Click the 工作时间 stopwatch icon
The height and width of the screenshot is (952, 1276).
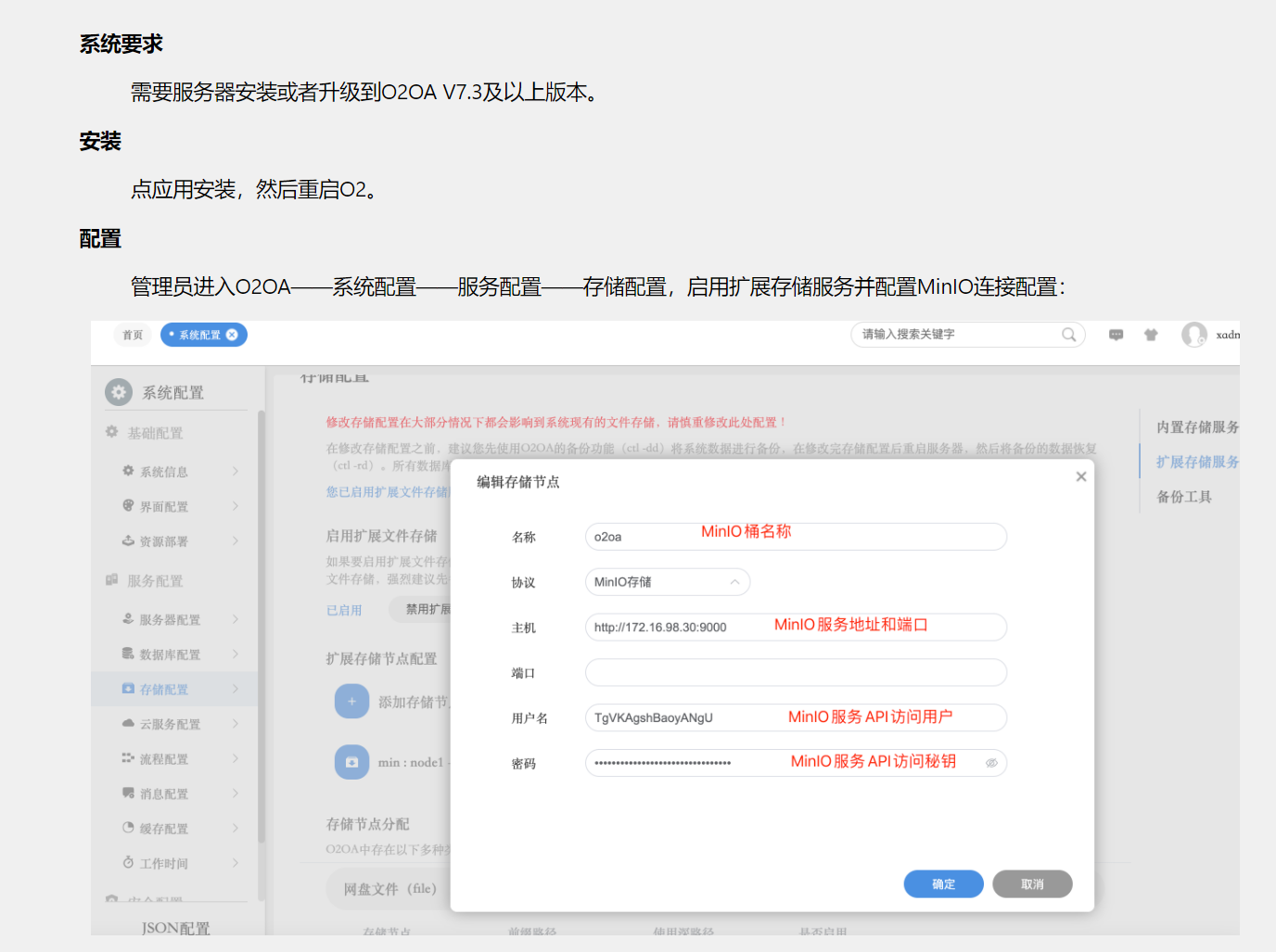click(128, 863)
